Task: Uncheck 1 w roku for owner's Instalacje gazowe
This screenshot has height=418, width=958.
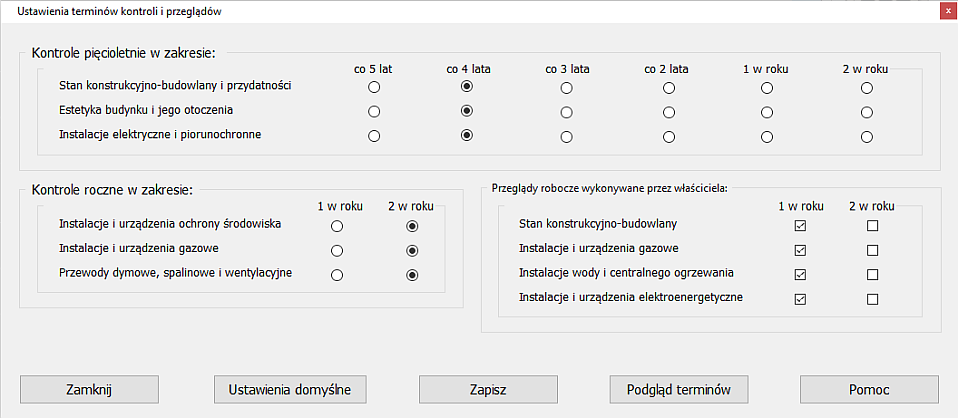Action: coord(800,250)
